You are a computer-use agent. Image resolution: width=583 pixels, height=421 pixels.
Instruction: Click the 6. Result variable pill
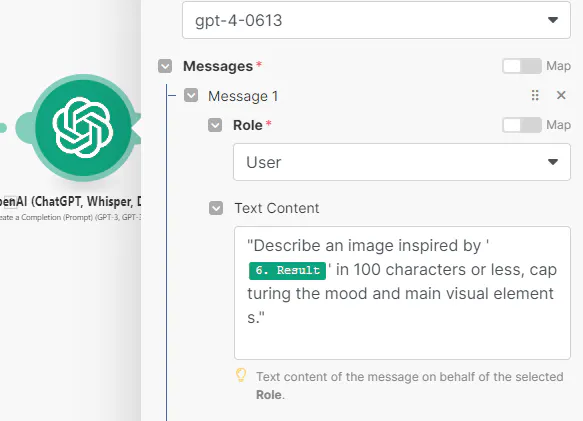point(287,270)
